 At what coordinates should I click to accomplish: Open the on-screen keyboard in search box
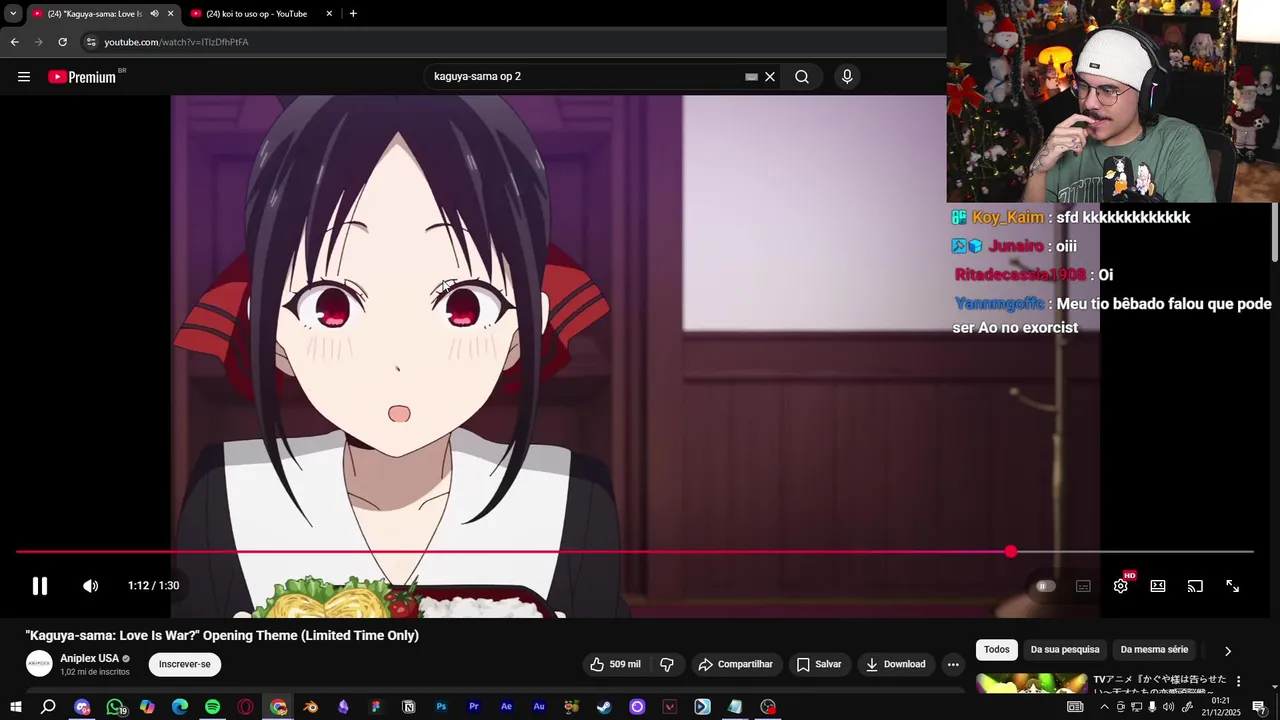(x=751, y=77)
